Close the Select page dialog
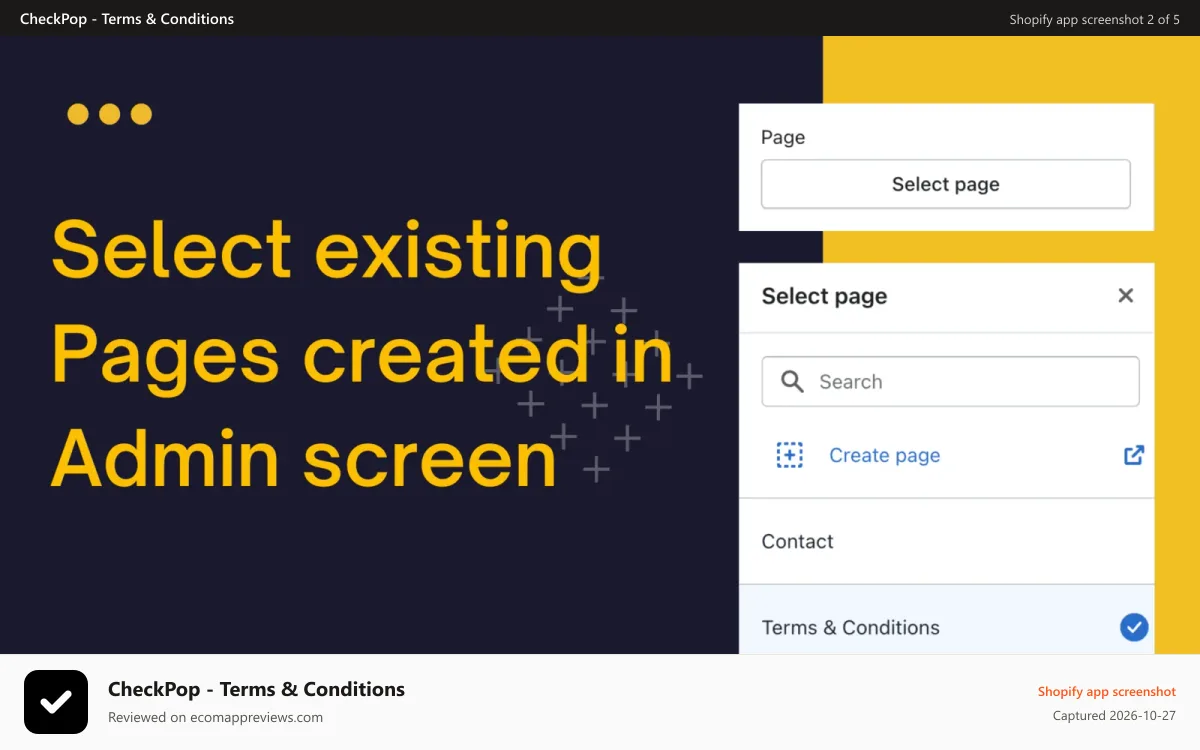 tap(1125, 295)
